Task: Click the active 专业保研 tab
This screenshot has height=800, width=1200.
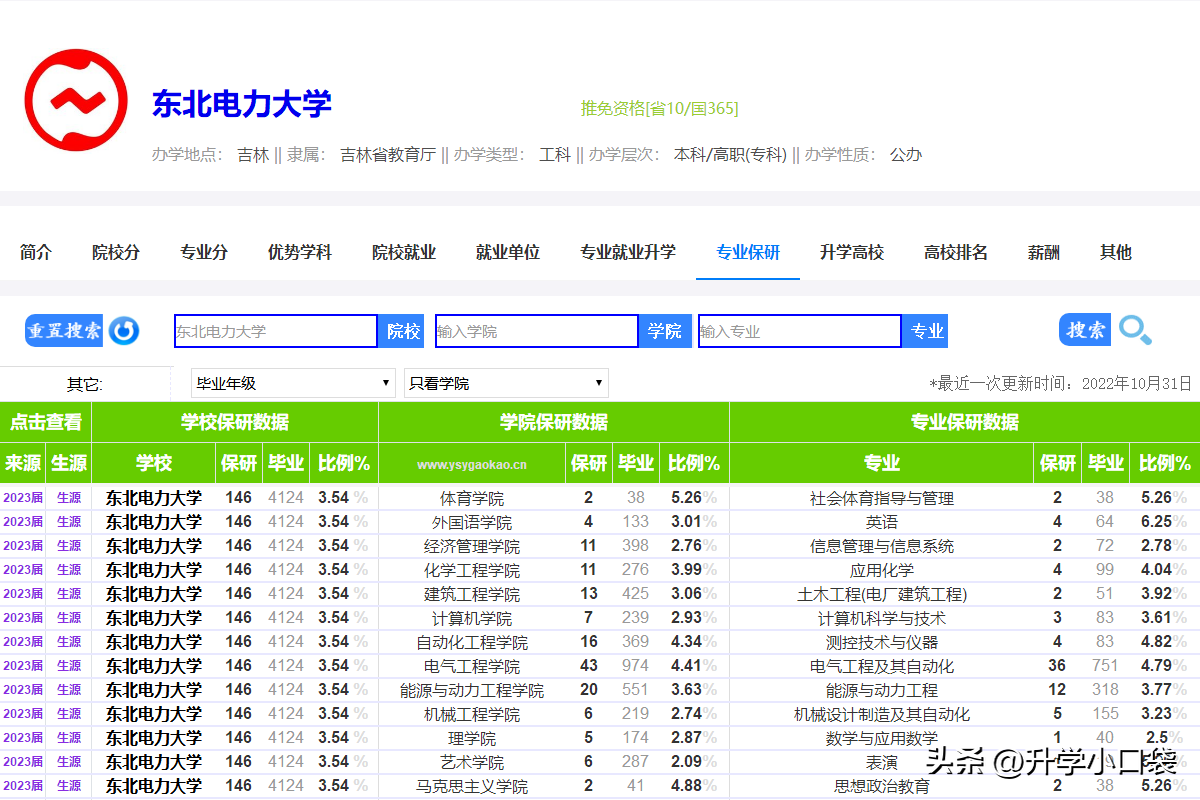Action: click(748, 252)
